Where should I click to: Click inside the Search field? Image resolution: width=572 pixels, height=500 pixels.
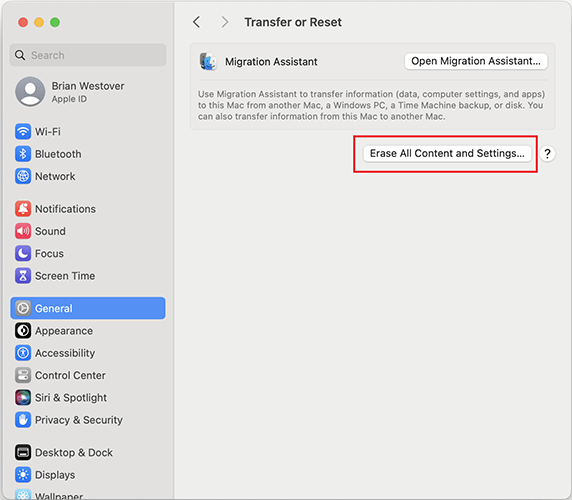pyautogui.click(x=88, y=55)
